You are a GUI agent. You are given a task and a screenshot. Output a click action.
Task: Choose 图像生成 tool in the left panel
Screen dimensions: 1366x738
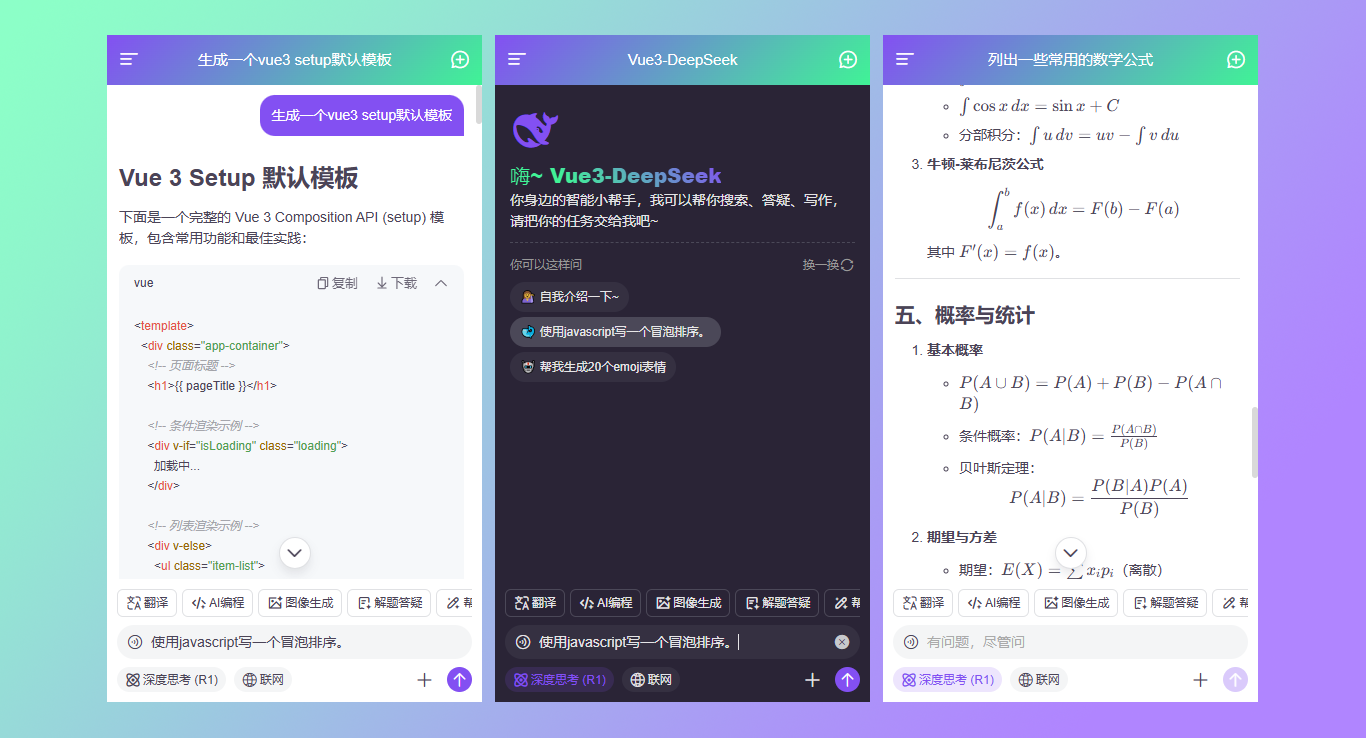coord(299,603)
